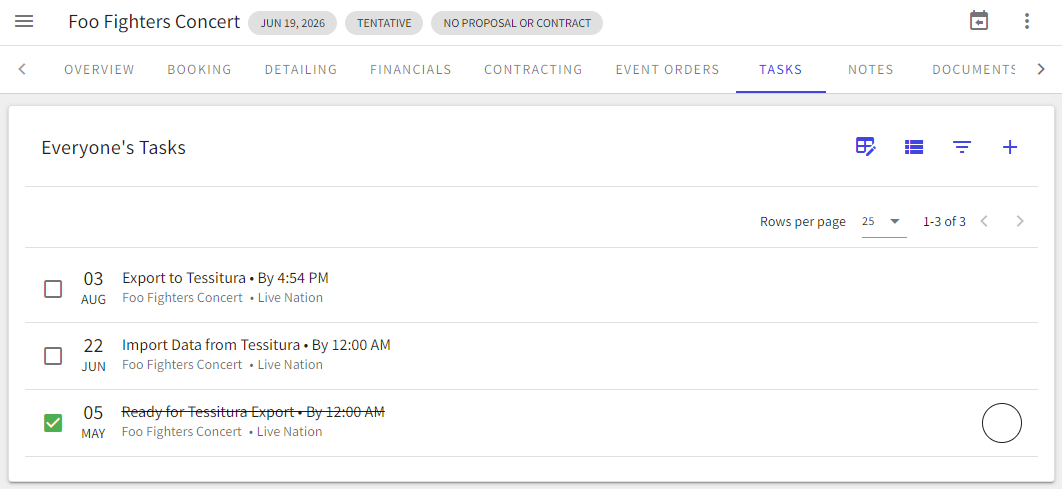Open the hamburger navigation menu

pyautogui.click(x=24, y=22)
